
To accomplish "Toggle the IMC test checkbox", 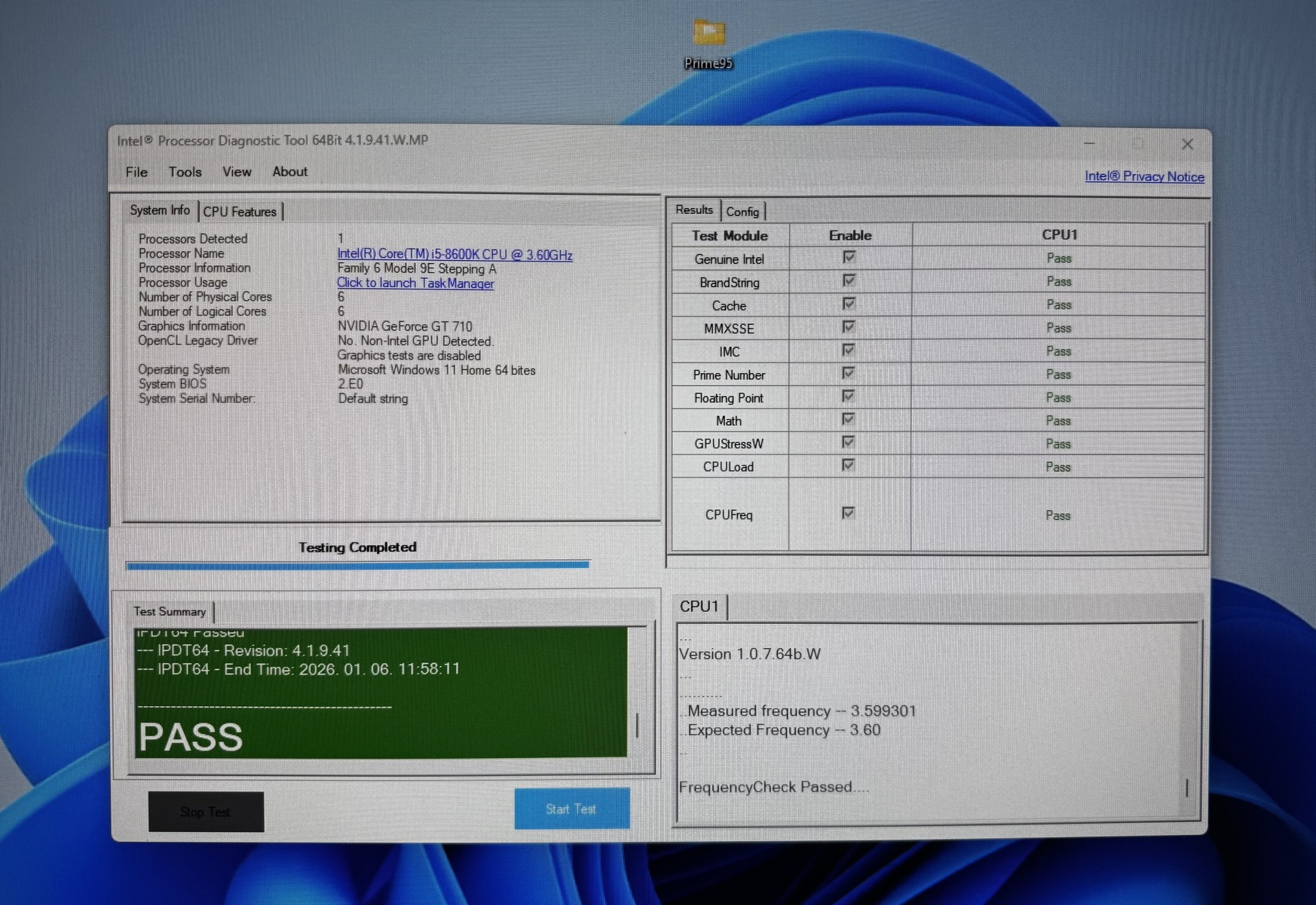I will (x=849, y=350).
